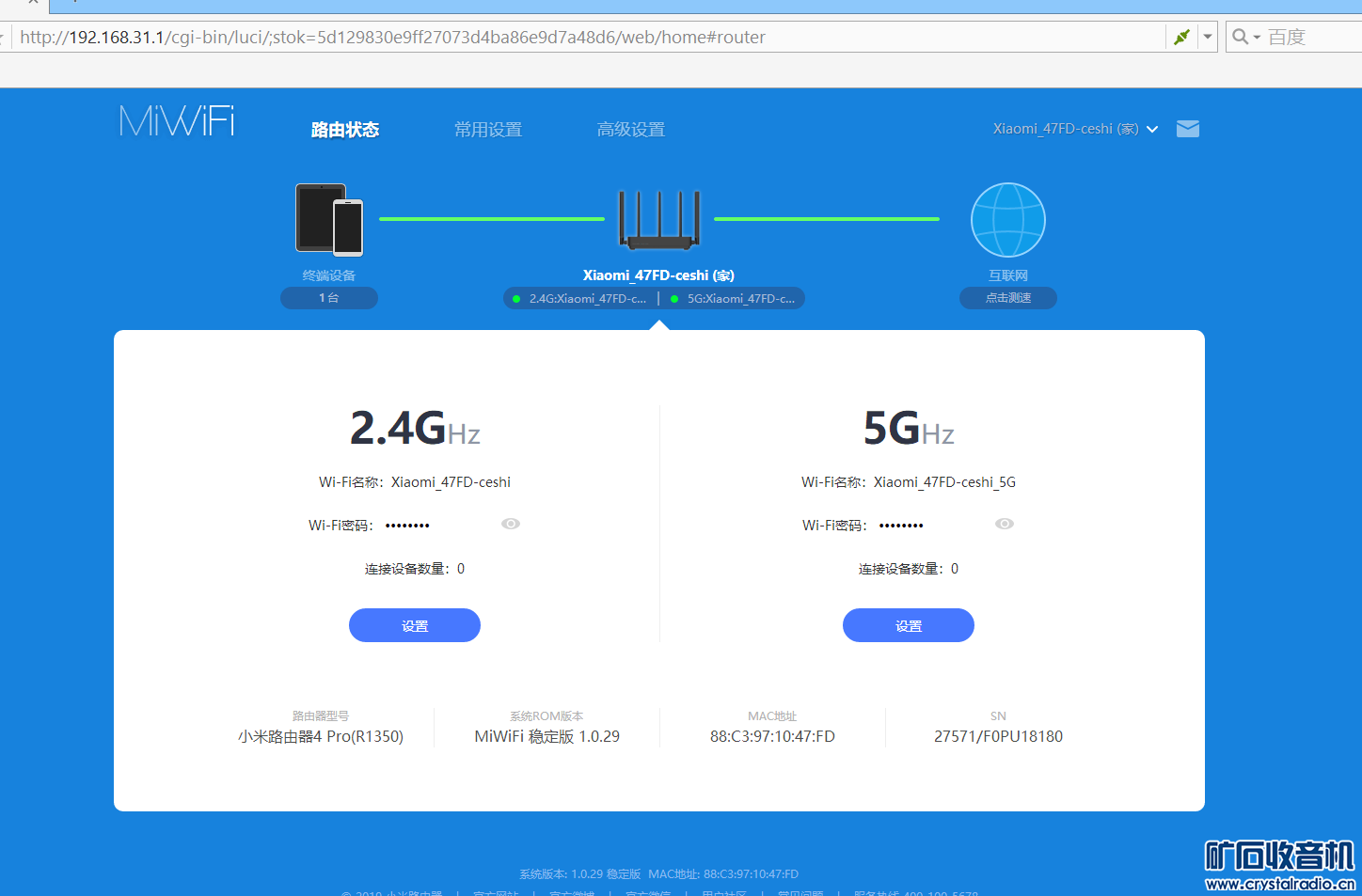Switch to the 路由状态 tab
Image resolution: width=1362 pixels, height=896 pixels.
click(345, 130)
